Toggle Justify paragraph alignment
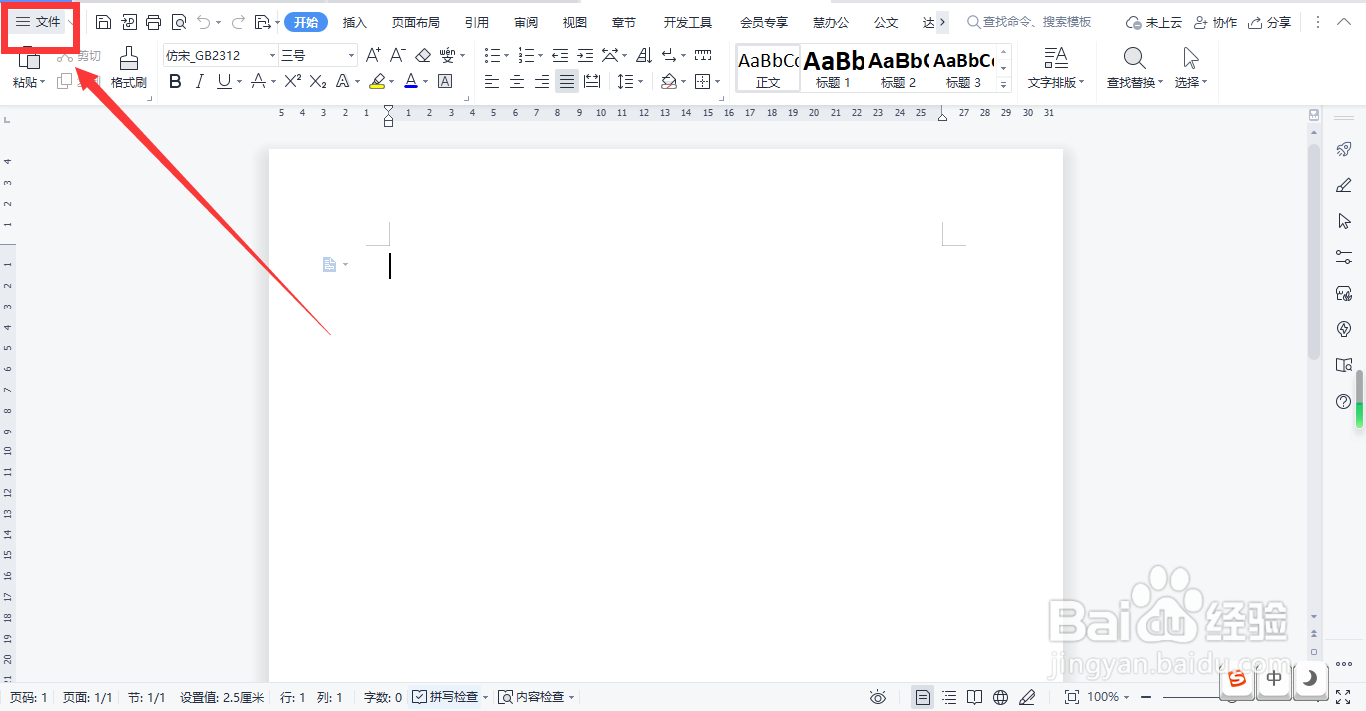The height and width of the screenshot is (711, 1366). [567, 81]
